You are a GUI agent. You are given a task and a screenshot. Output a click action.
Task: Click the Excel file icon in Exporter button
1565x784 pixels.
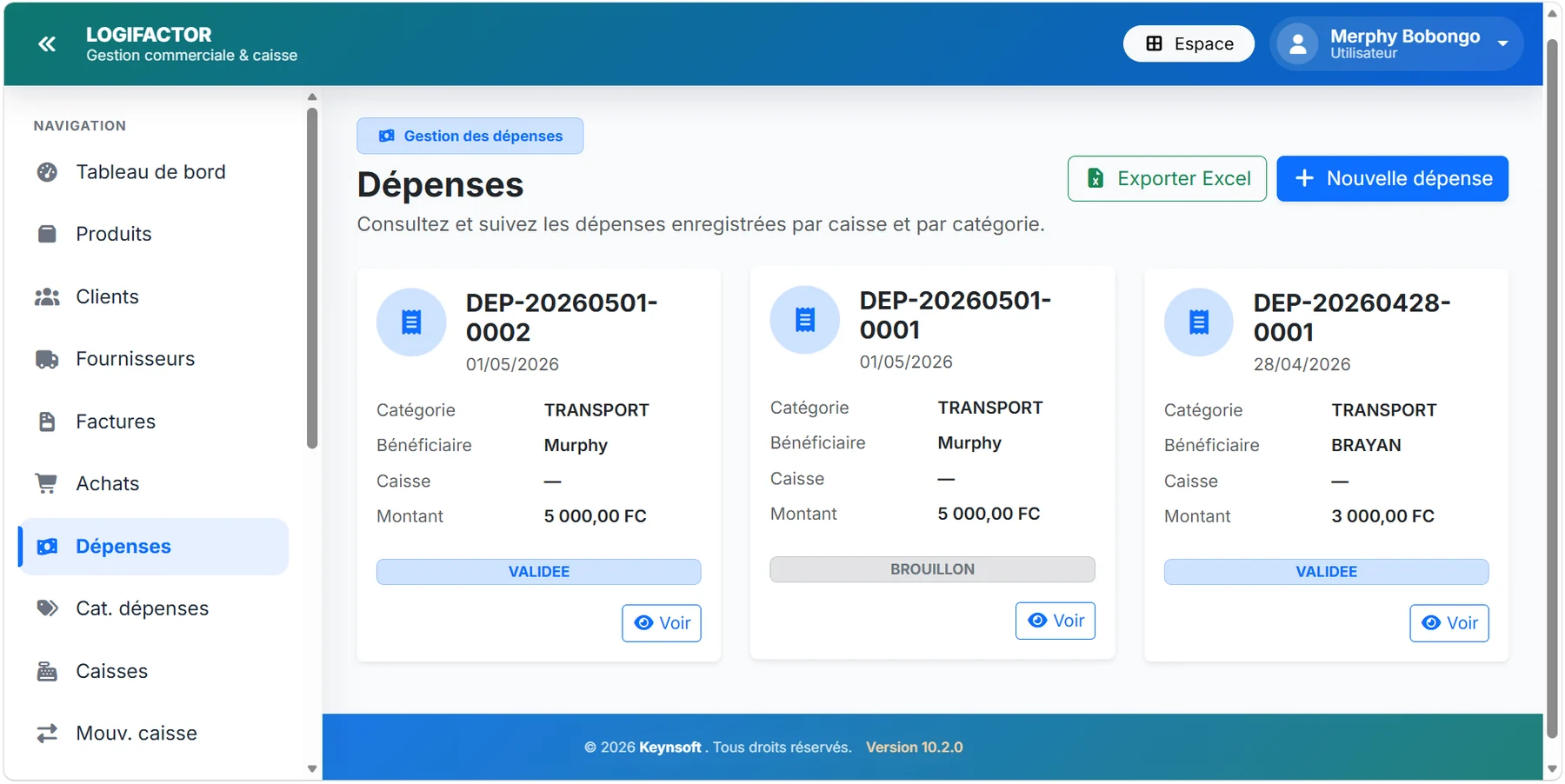click(1095, 179)
